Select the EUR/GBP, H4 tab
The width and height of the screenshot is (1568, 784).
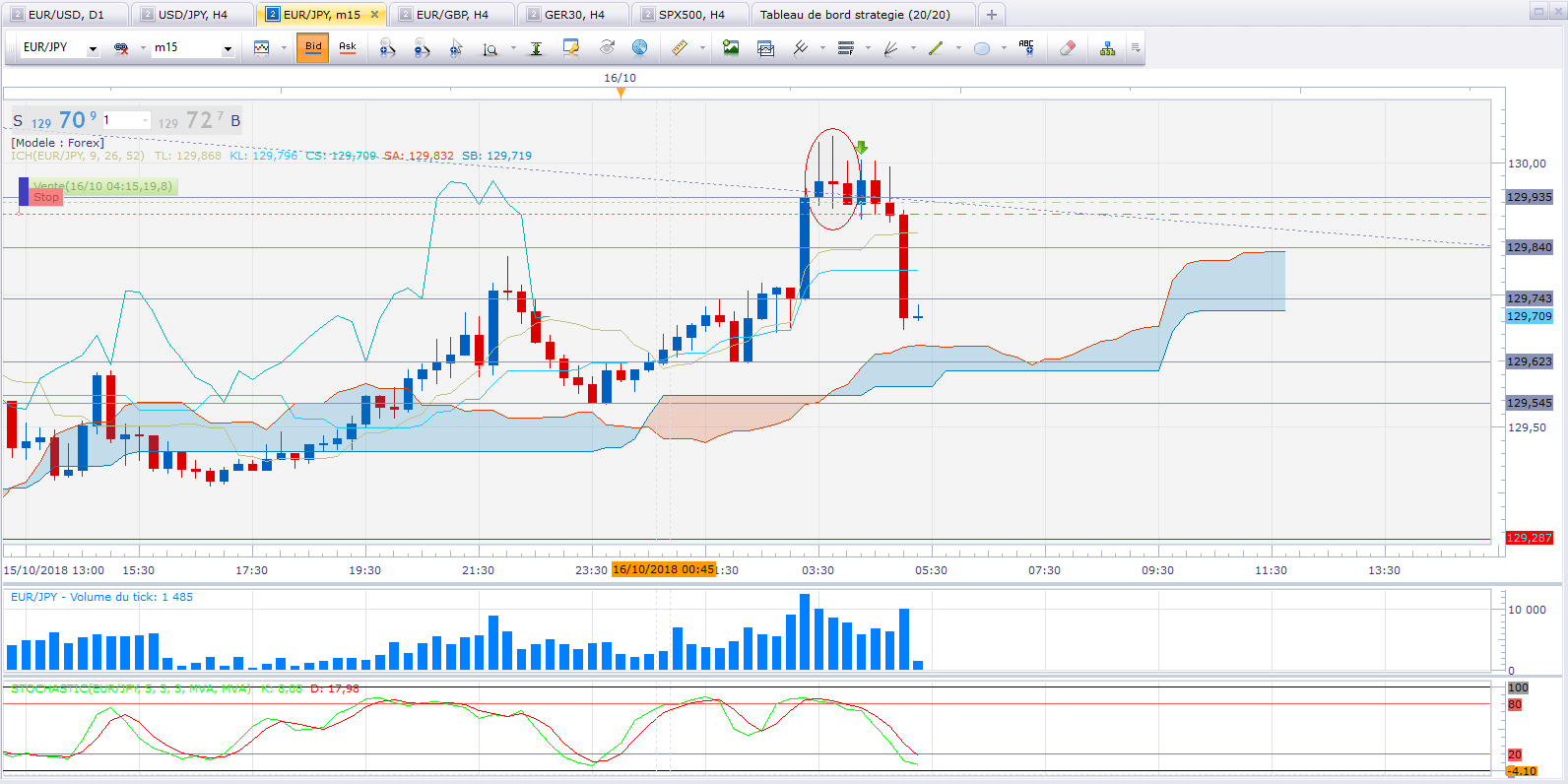[x=452, y=15]
